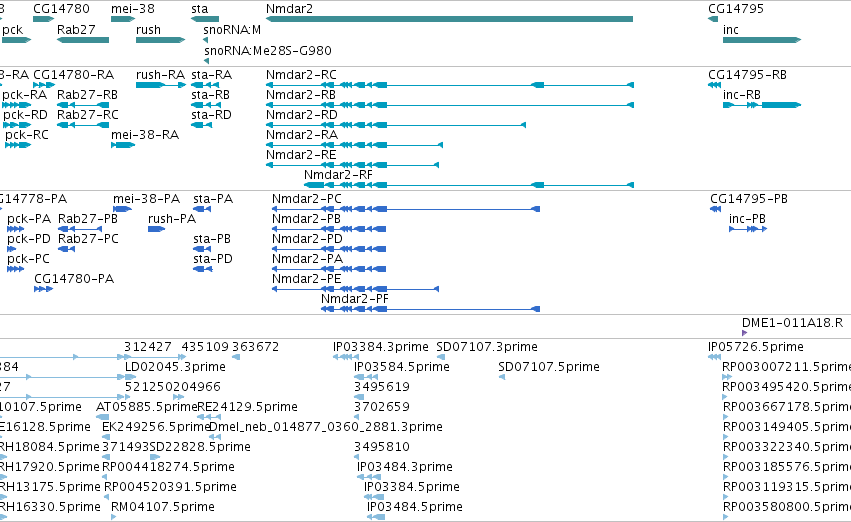Open the Nmdar2-RA transcript
851x522 pixels.
click(x=354, y=145)
